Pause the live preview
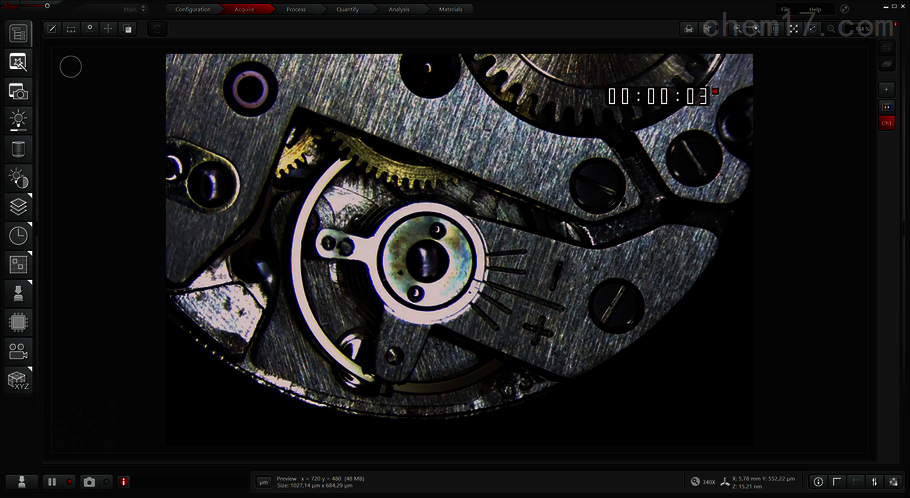Viewport: 910px width, 498px height. coord(52,482)
